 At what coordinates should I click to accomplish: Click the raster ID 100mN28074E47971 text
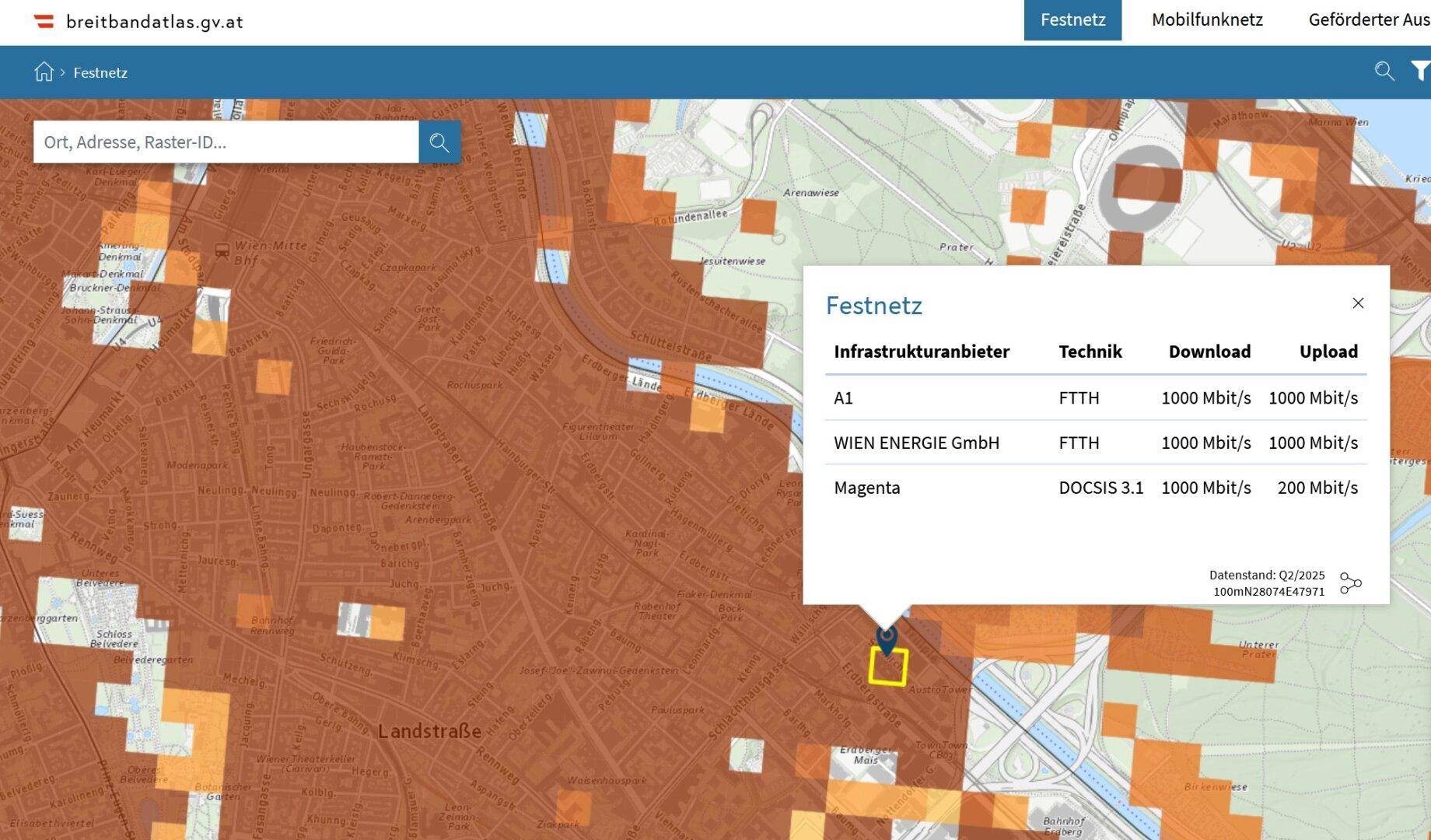pyautogui.click(x=1268, y=592)
